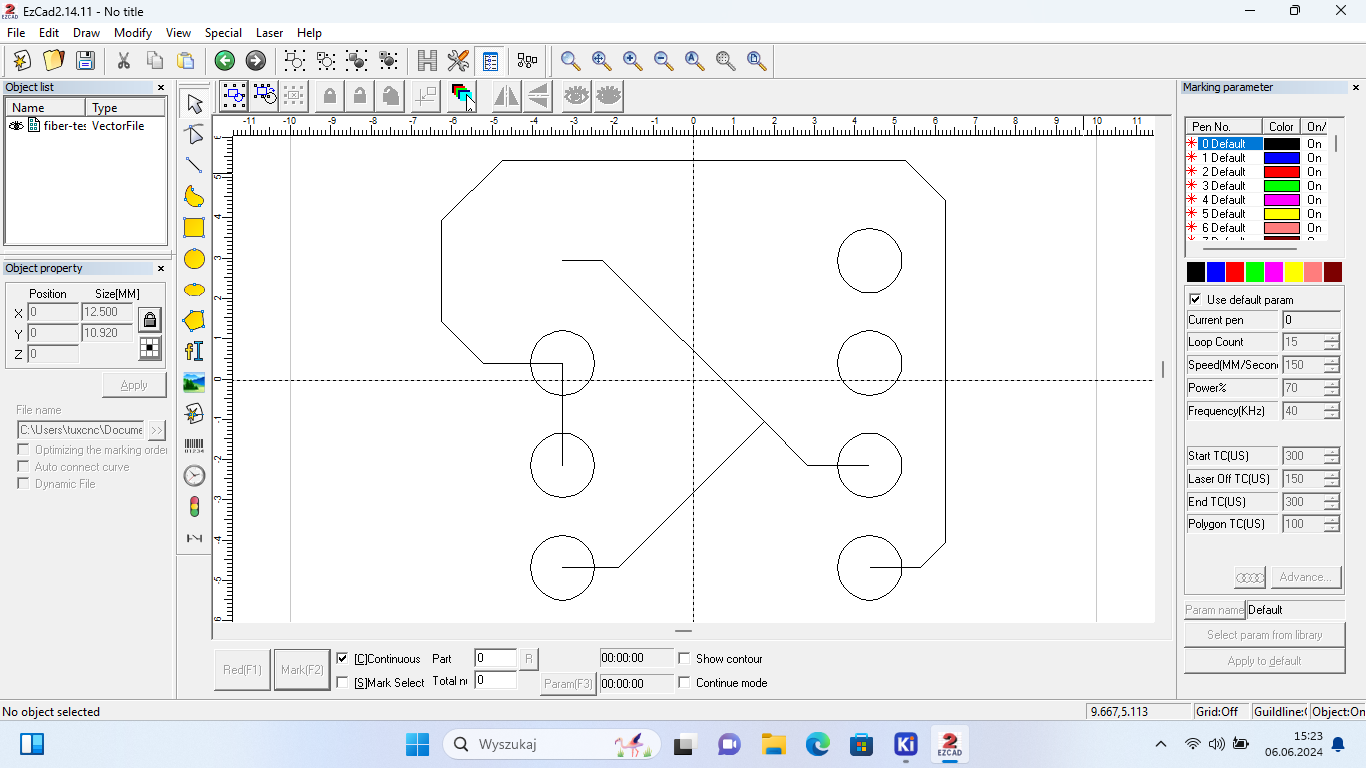Screen dimensions: 1366x768
Task: Enable the Continue mode checkbox
Action: pyautogui.click(x=684, y=683)
